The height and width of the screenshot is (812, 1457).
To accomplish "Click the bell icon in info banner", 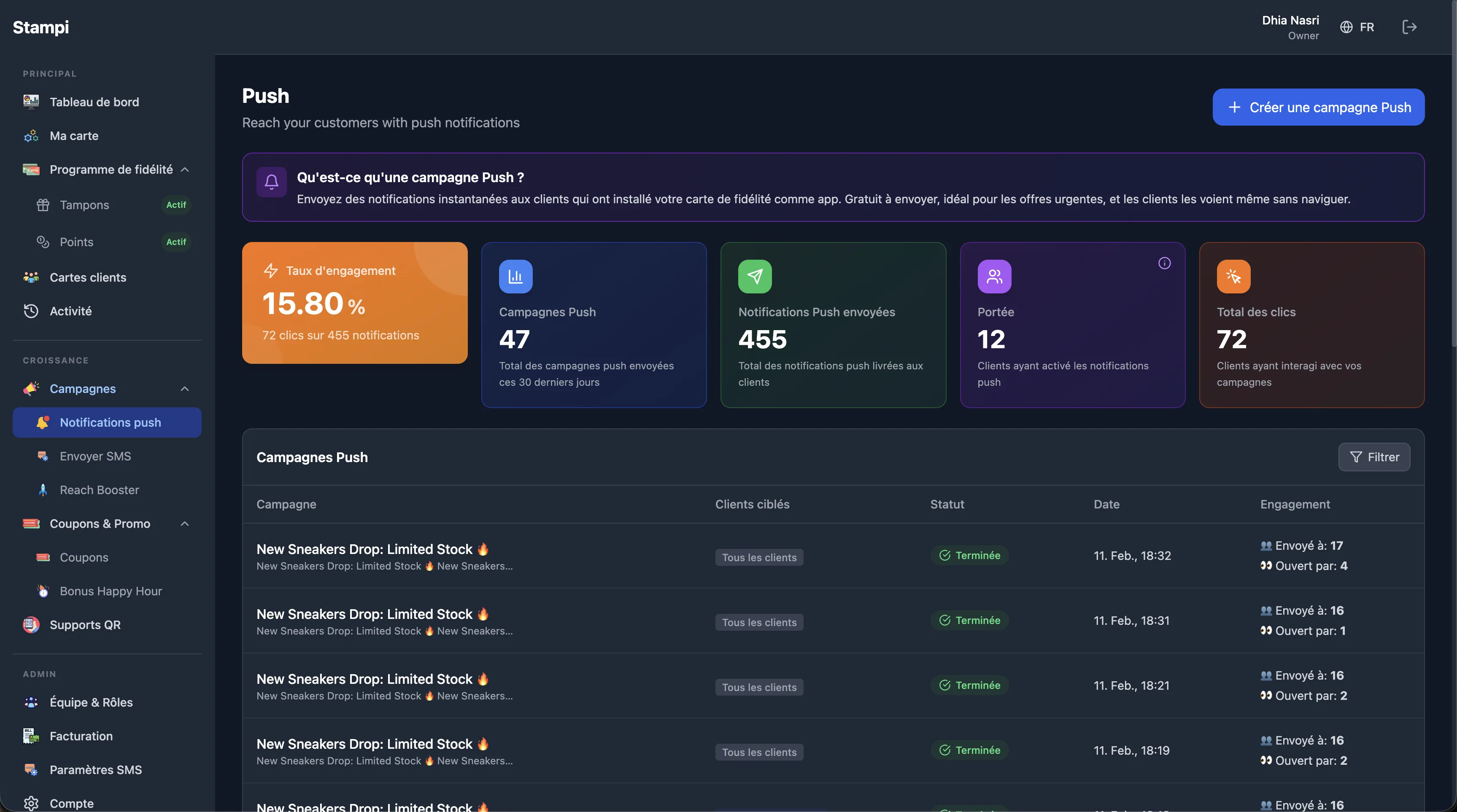I will coord(272,182).
